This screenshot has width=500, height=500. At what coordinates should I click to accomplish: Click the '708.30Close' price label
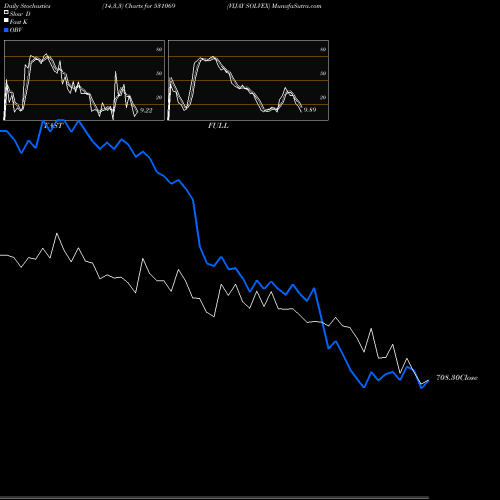coord(457,378)
